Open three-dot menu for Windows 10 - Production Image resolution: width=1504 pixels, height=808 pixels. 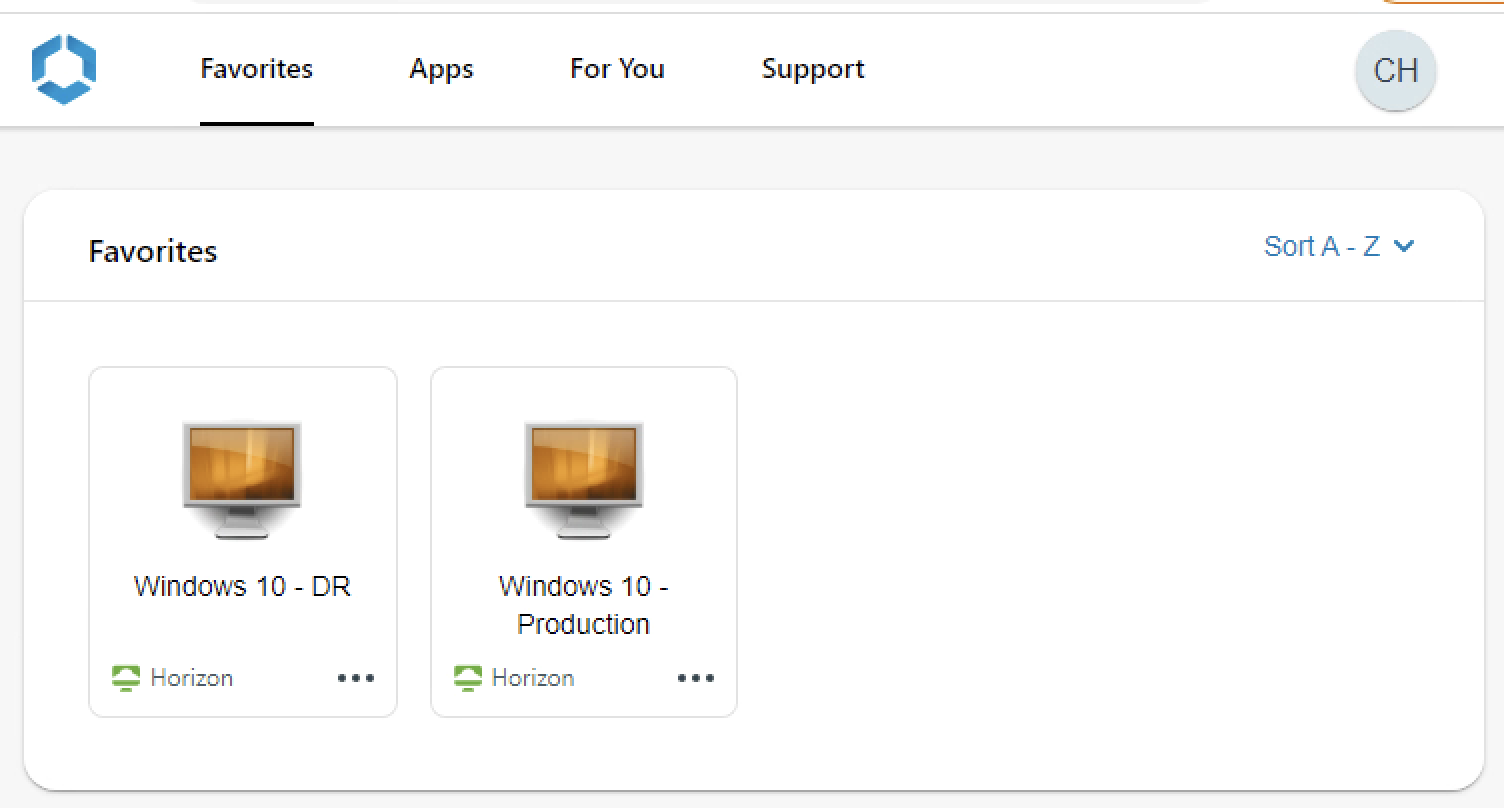[x=696, y=678]
